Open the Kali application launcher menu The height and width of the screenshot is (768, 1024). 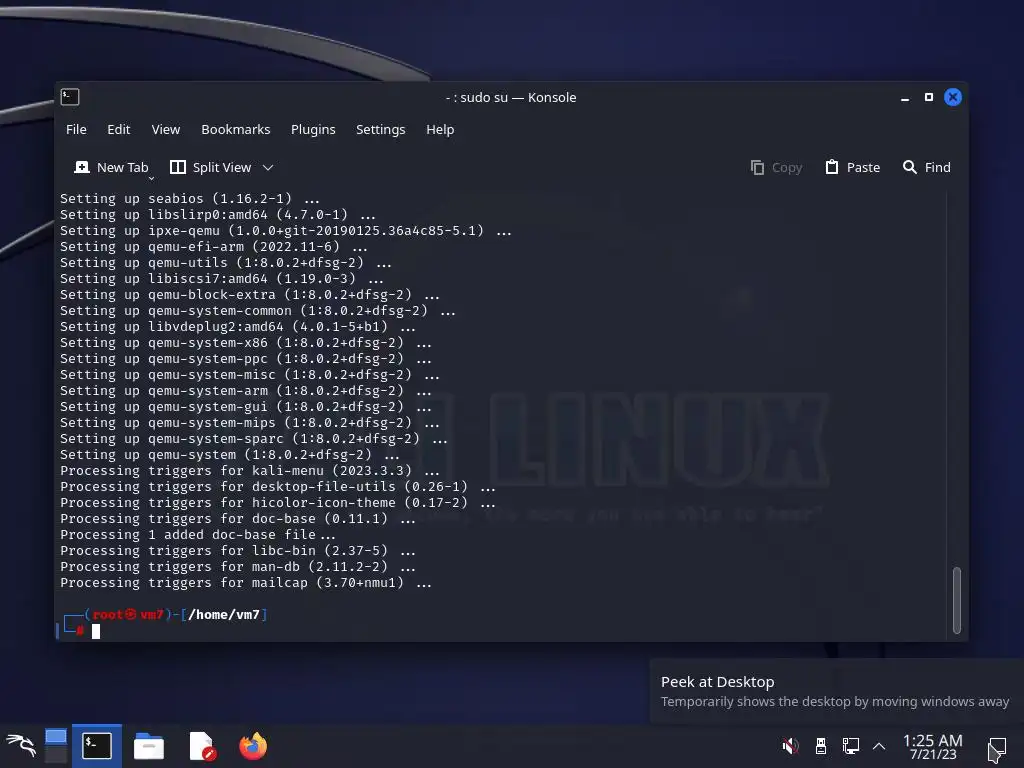pyautogui.click(x=21, y=745)
